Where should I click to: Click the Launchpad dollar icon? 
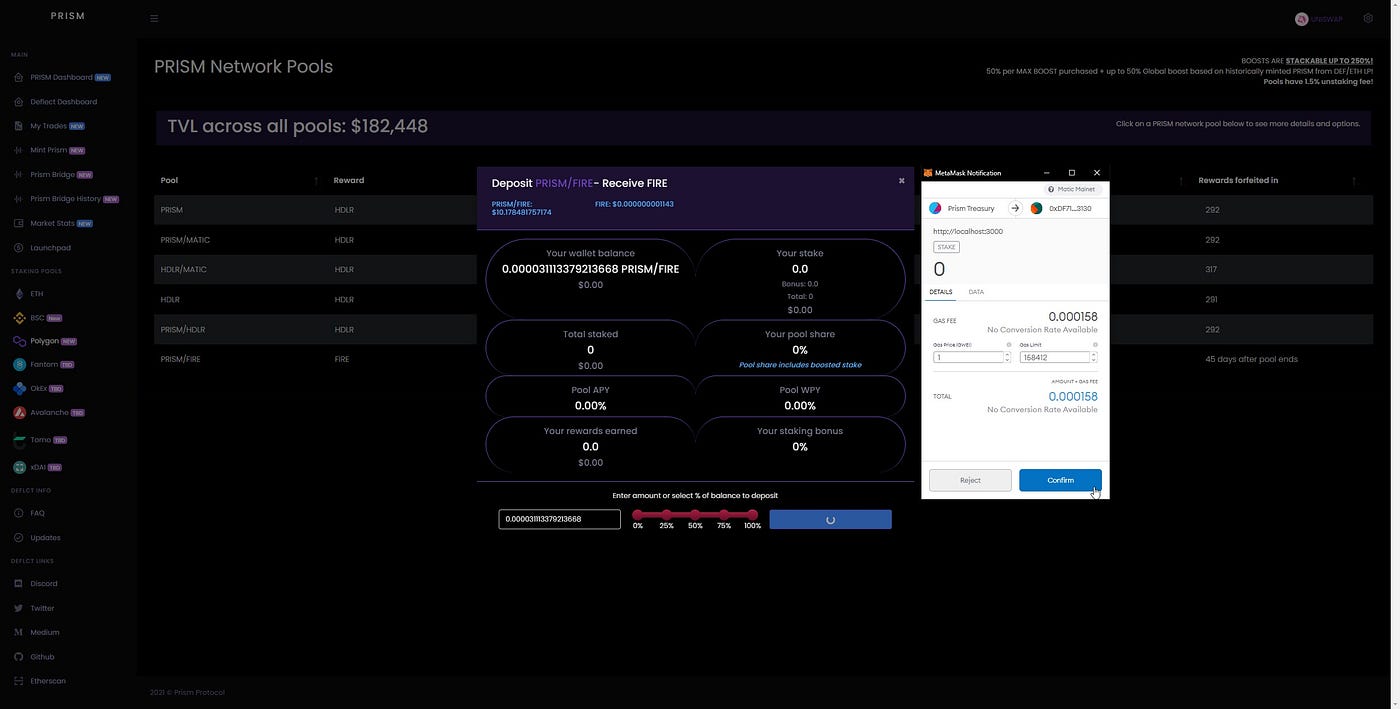[x=19, y=248]
